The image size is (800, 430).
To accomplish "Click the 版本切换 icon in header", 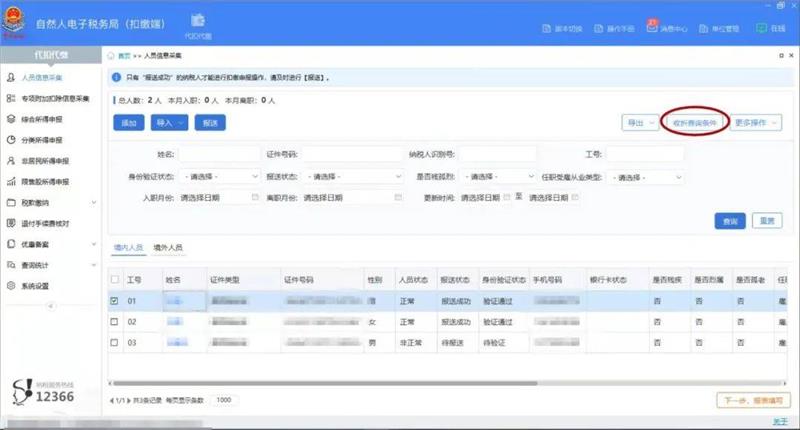I will point(546,29).
